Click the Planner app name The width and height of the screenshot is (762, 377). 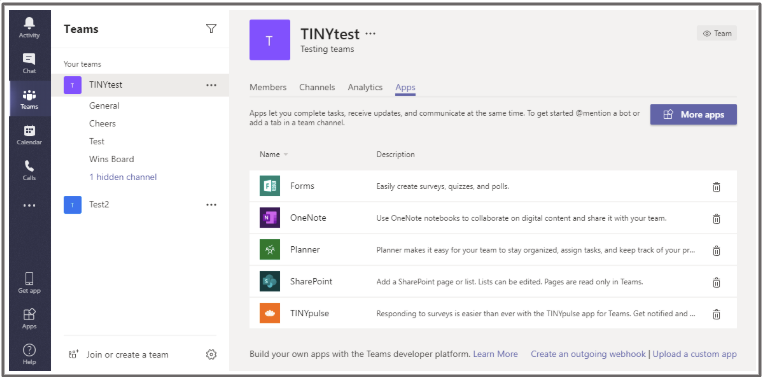coord(305,250)
